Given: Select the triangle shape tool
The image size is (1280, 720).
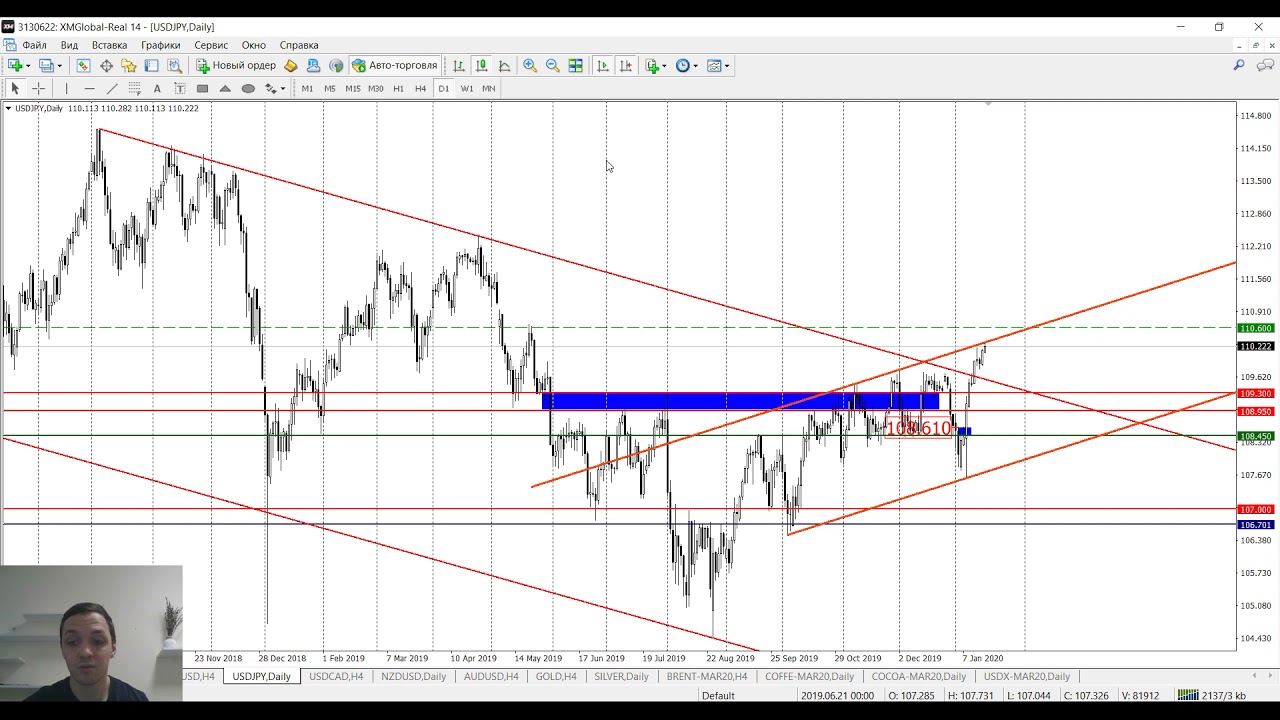Looking at the screenshot, I should pos(225,88).
